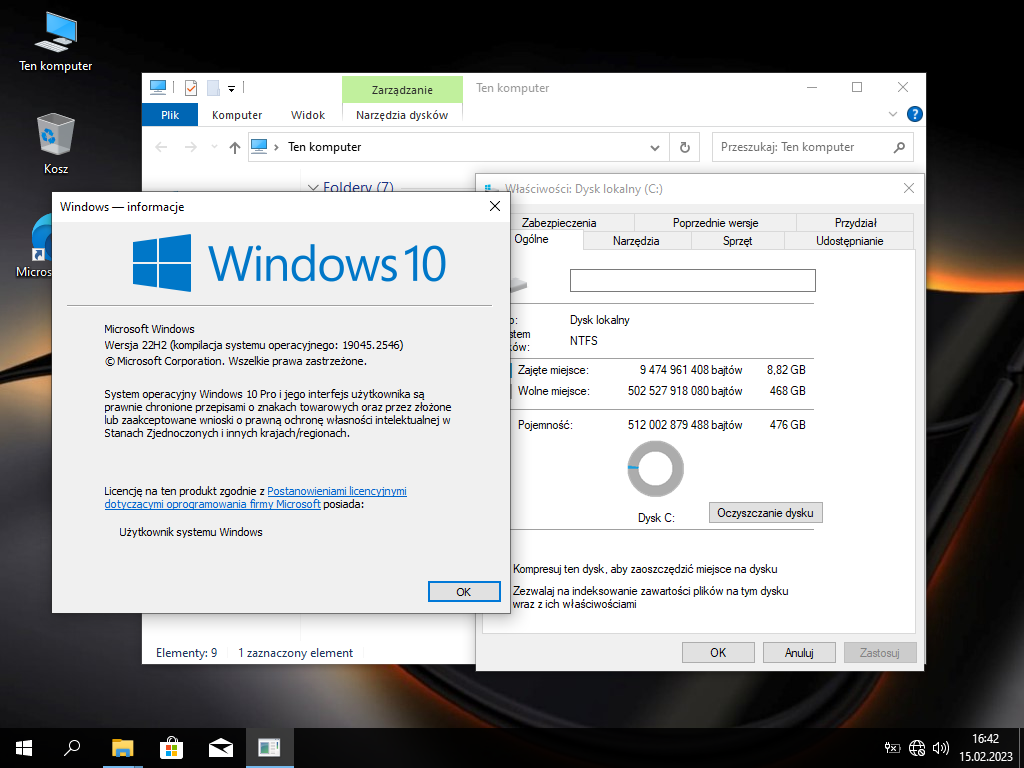Viewport: 1024px width, 768px height.
Task: Go up one folder level with the arrow
Action: pos(235,147)
